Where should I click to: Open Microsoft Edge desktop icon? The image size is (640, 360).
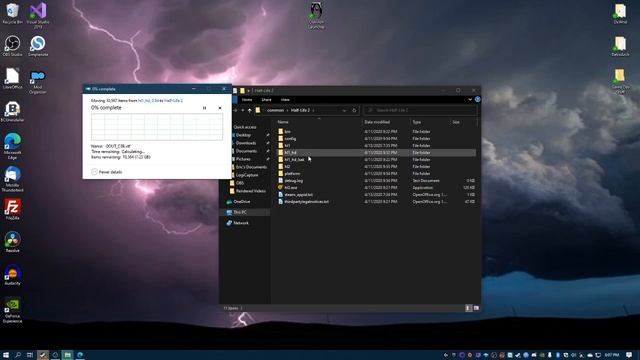tap(12, 146)
